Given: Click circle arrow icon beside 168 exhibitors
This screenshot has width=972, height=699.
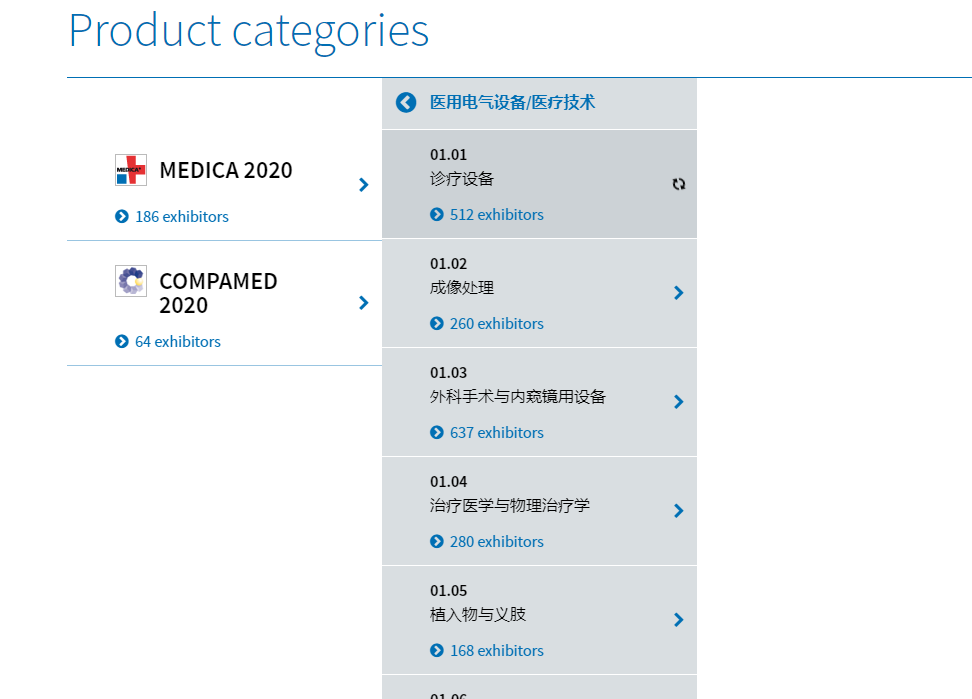Looking at the screenshot, I should (x=436, y=651).
